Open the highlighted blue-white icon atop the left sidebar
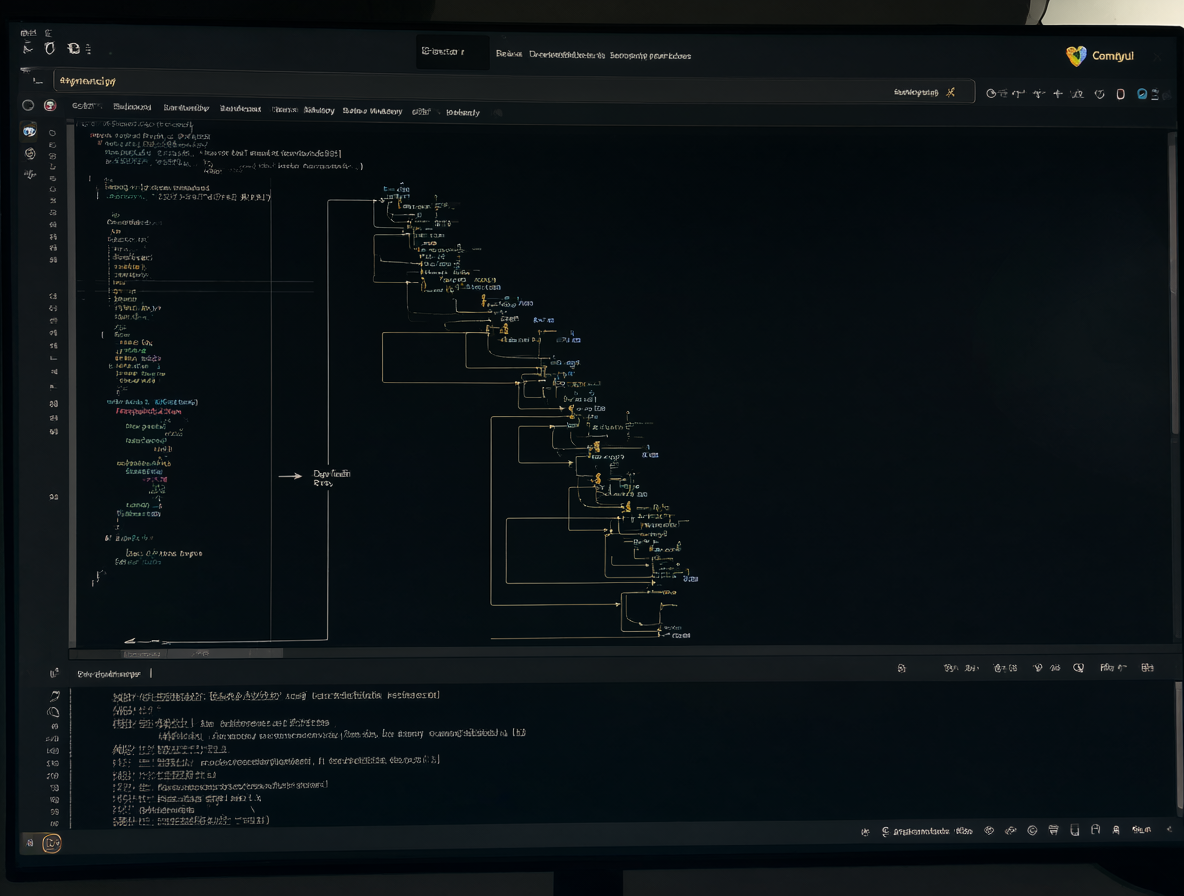Image resolution: width=1184 pixels, height=896 pixels. click(29, 131)
